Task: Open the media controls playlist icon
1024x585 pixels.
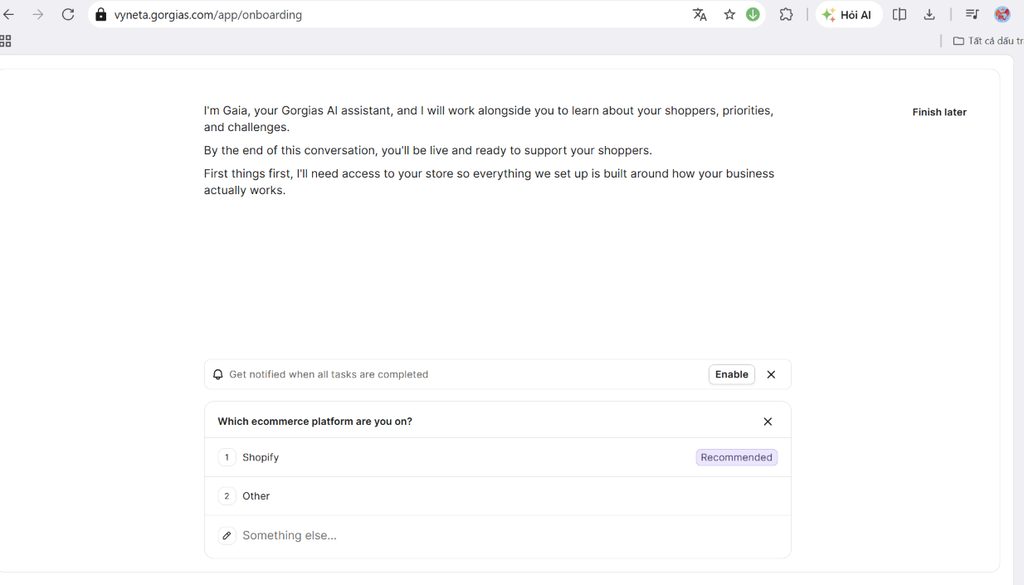Action: 972,14
